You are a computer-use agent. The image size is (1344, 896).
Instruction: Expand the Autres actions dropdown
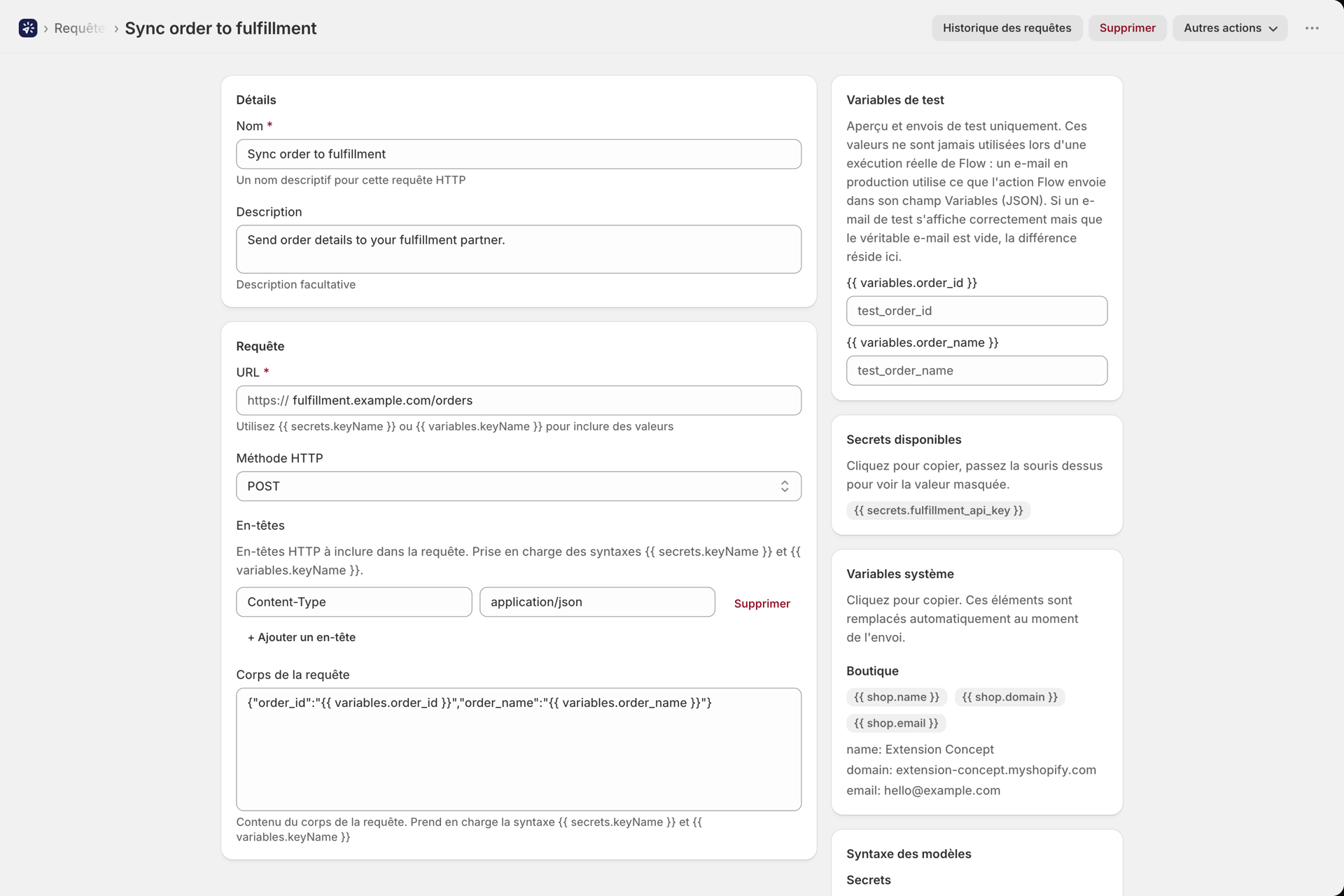pos(1230,28)
